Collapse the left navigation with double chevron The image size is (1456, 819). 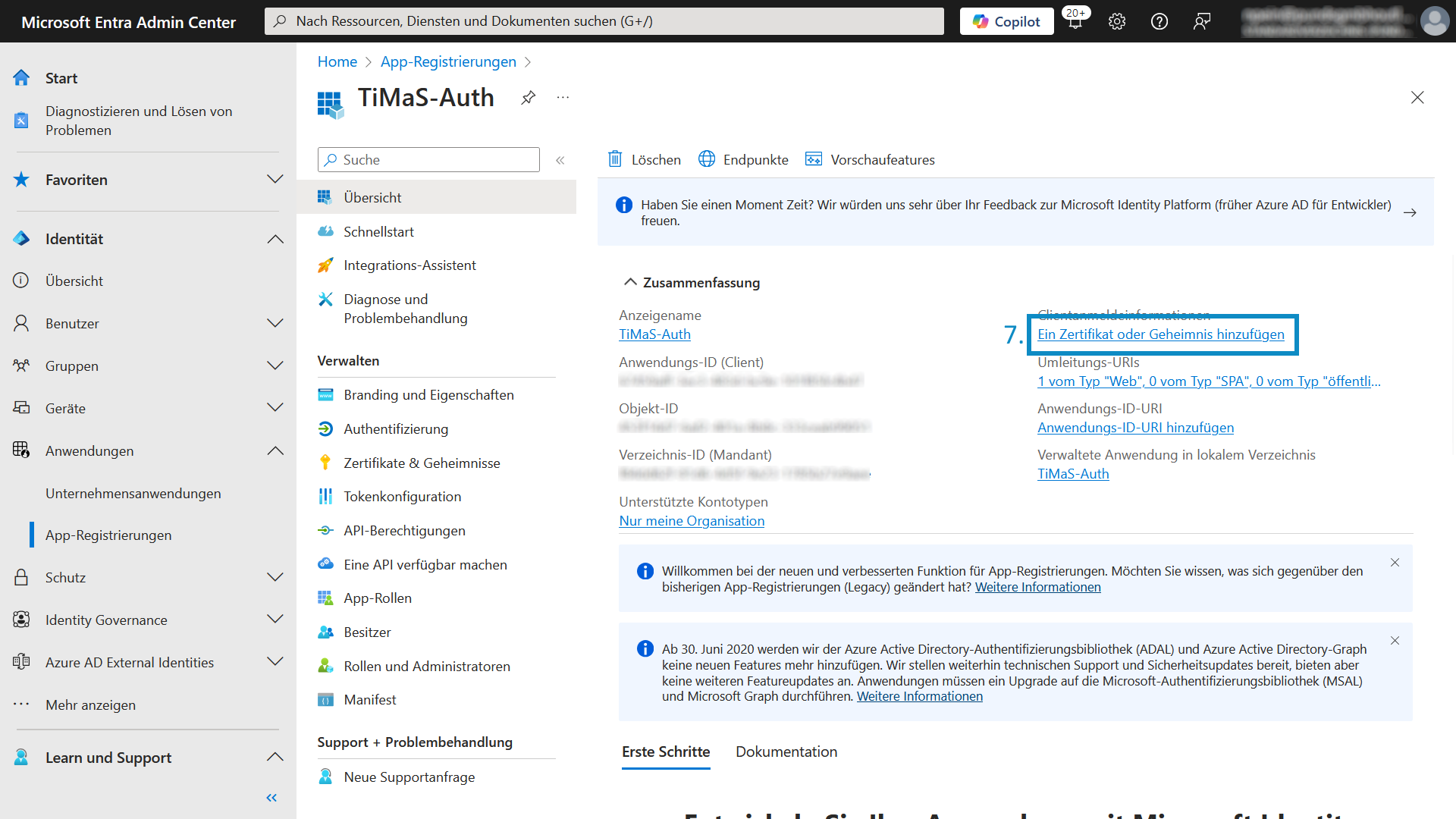tap(271, 798)
